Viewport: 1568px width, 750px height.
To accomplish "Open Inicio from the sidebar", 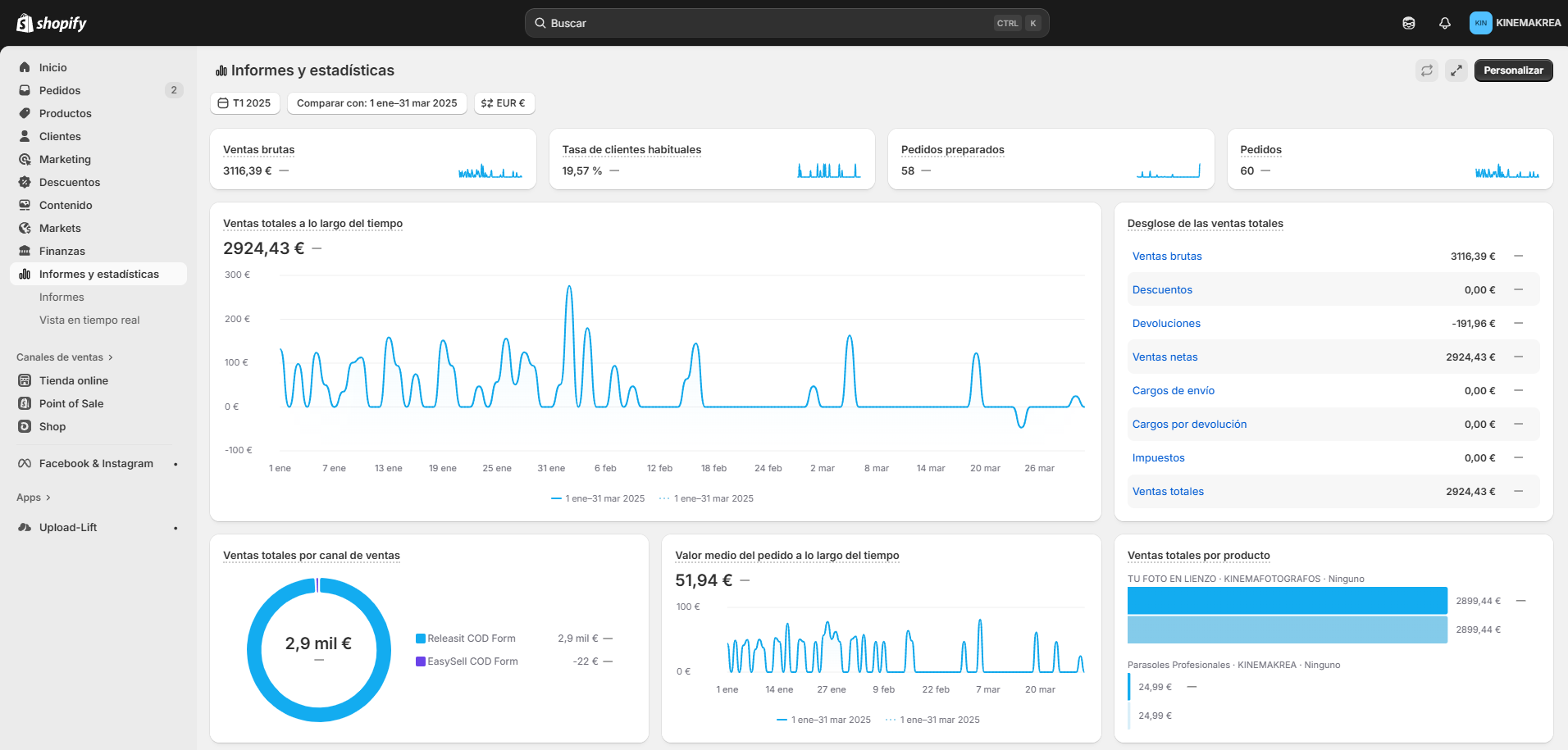I will 53,67.
